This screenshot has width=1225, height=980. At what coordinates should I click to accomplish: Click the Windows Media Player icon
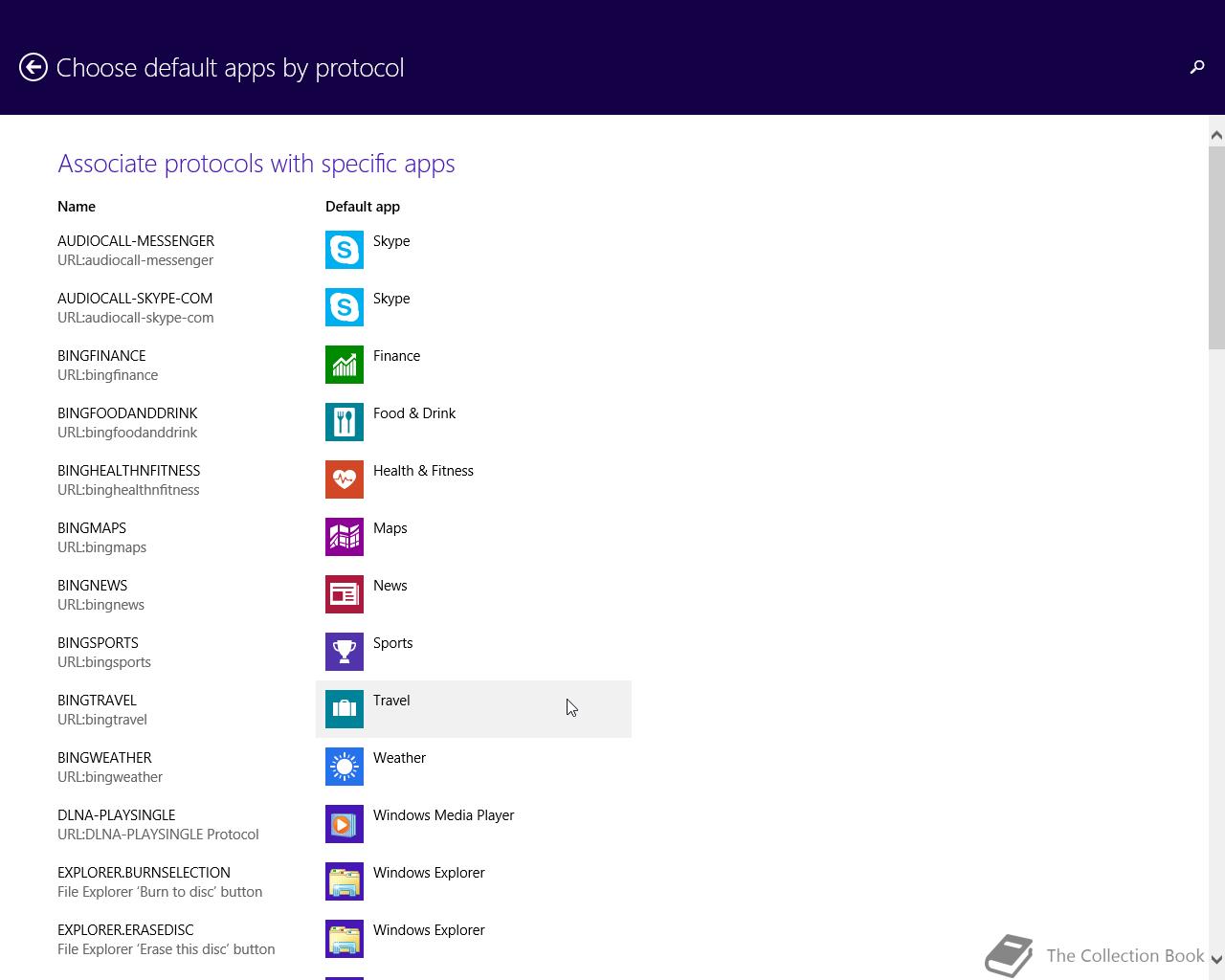point(345,824)
